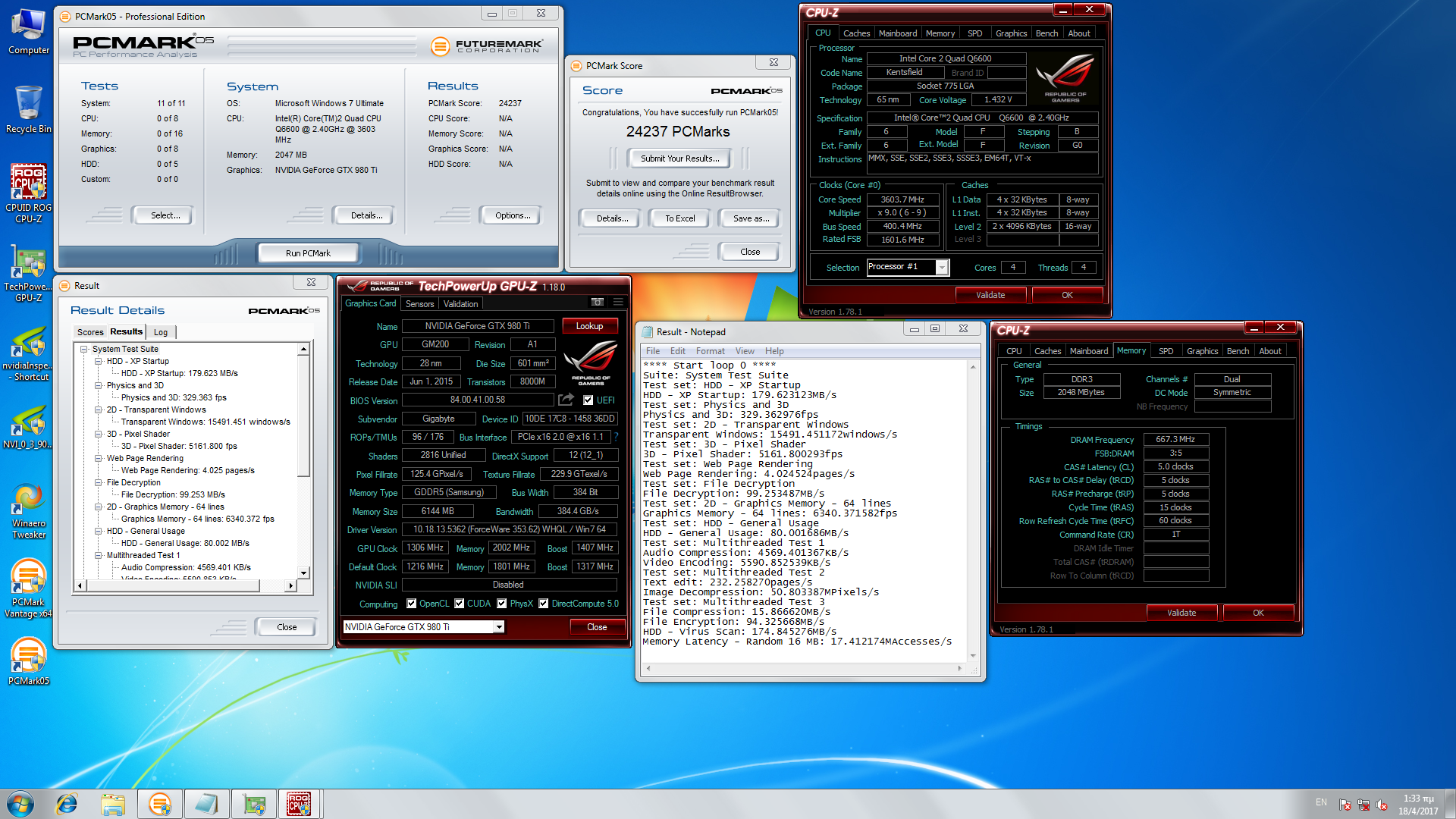Launch Winaero Tweaker from desktop
The width and height of the screenshot is (1456, 819).
click(x=28, y=512)
